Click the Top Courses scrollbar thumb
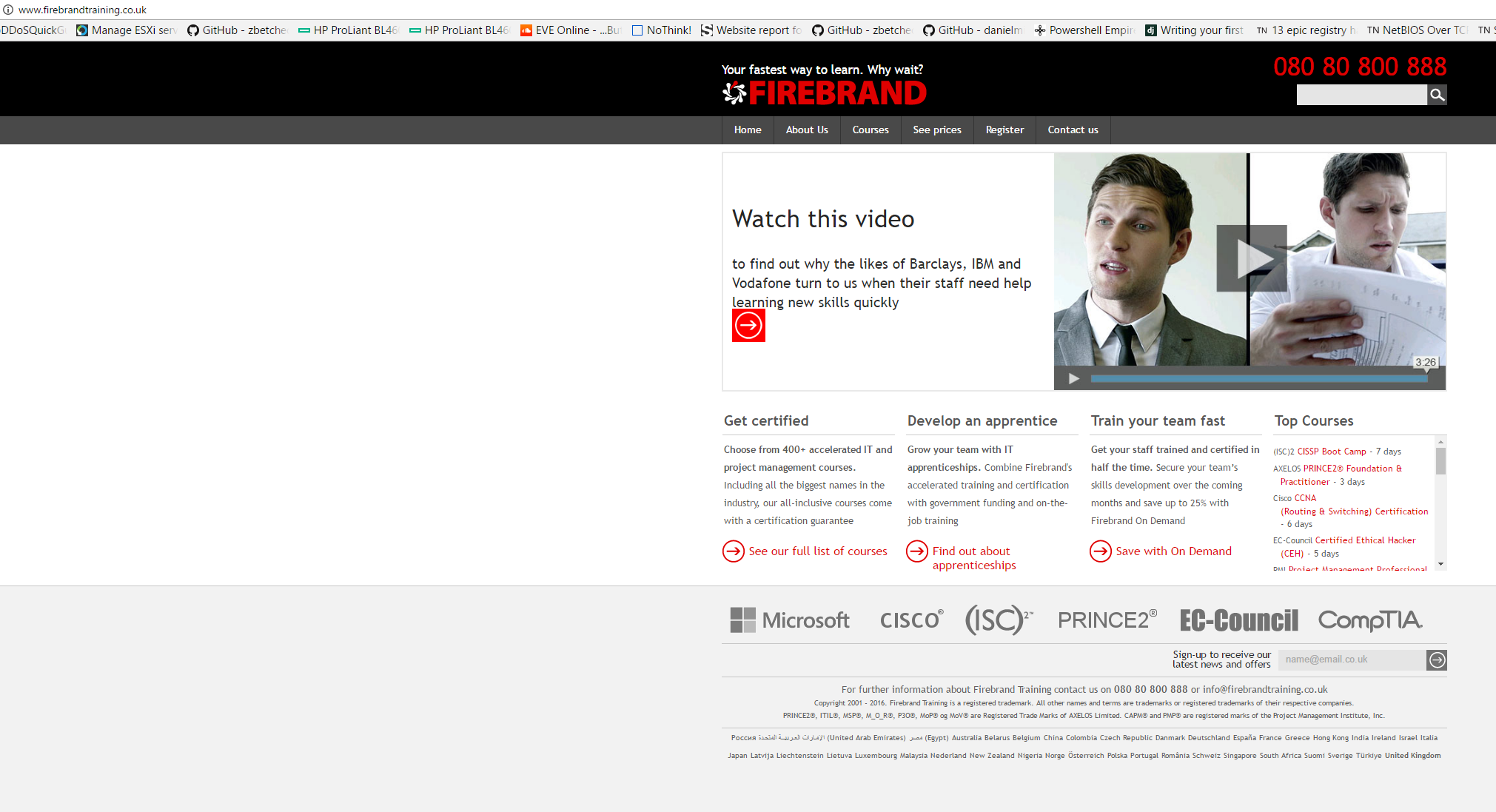 [1440, 460]
